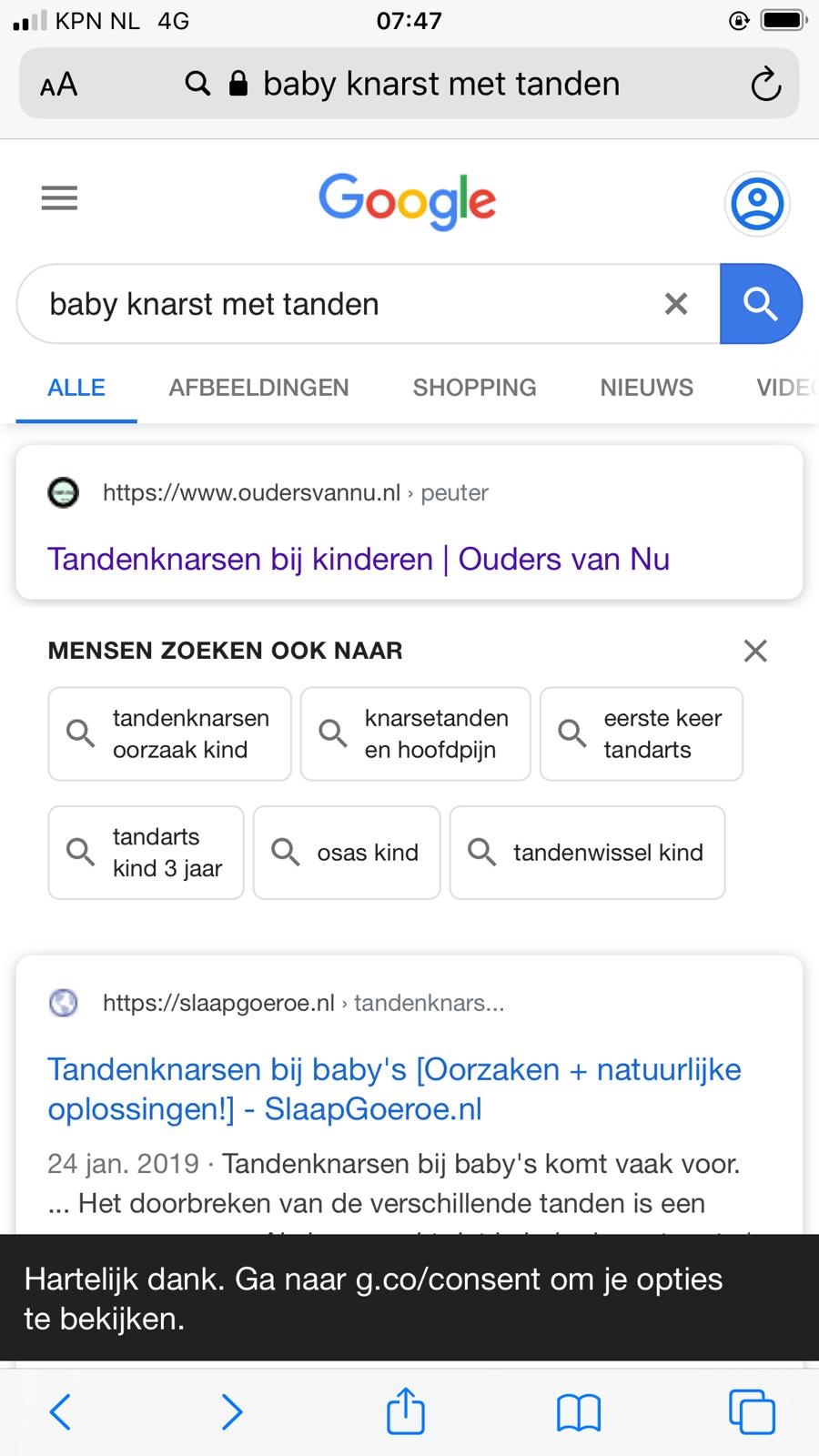Switch to the Afbeeldingen tab
This screenshot has height=1456, width=819.
tap(258, 388)
